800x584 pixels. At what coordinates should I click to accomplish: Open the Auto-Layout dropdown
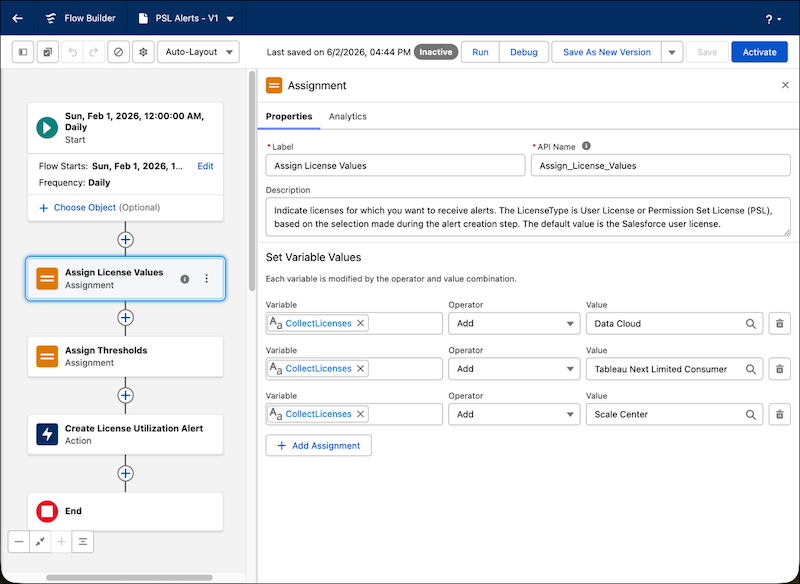pos(198,52)
